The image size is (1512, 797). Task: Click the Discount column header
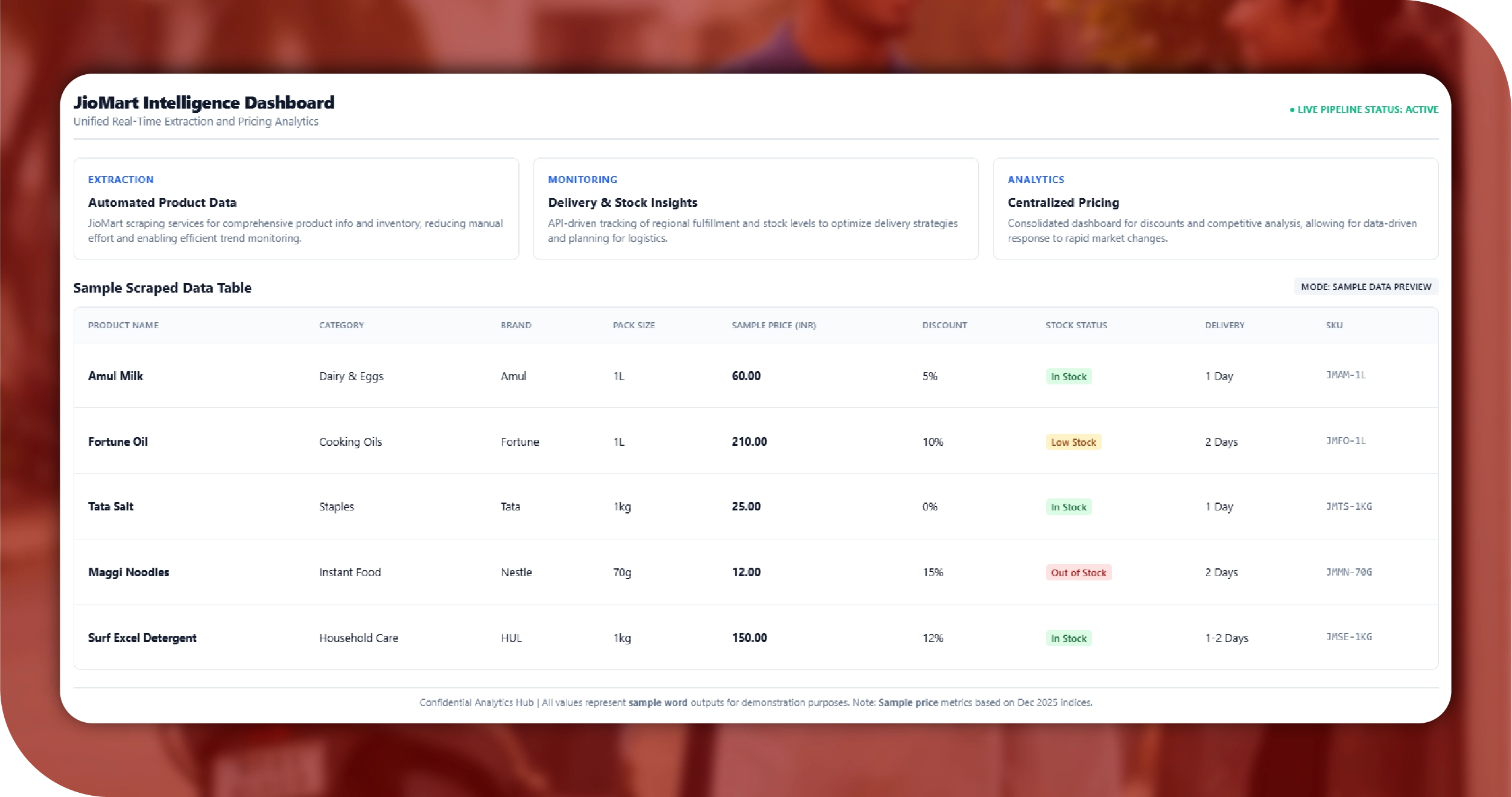coord(944,325)
